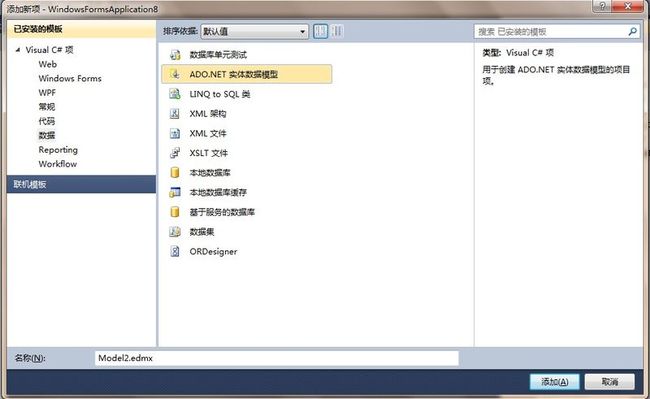This screenshot has width=650, height=399.
Task: Select the Reporting category
Action: 58,150
